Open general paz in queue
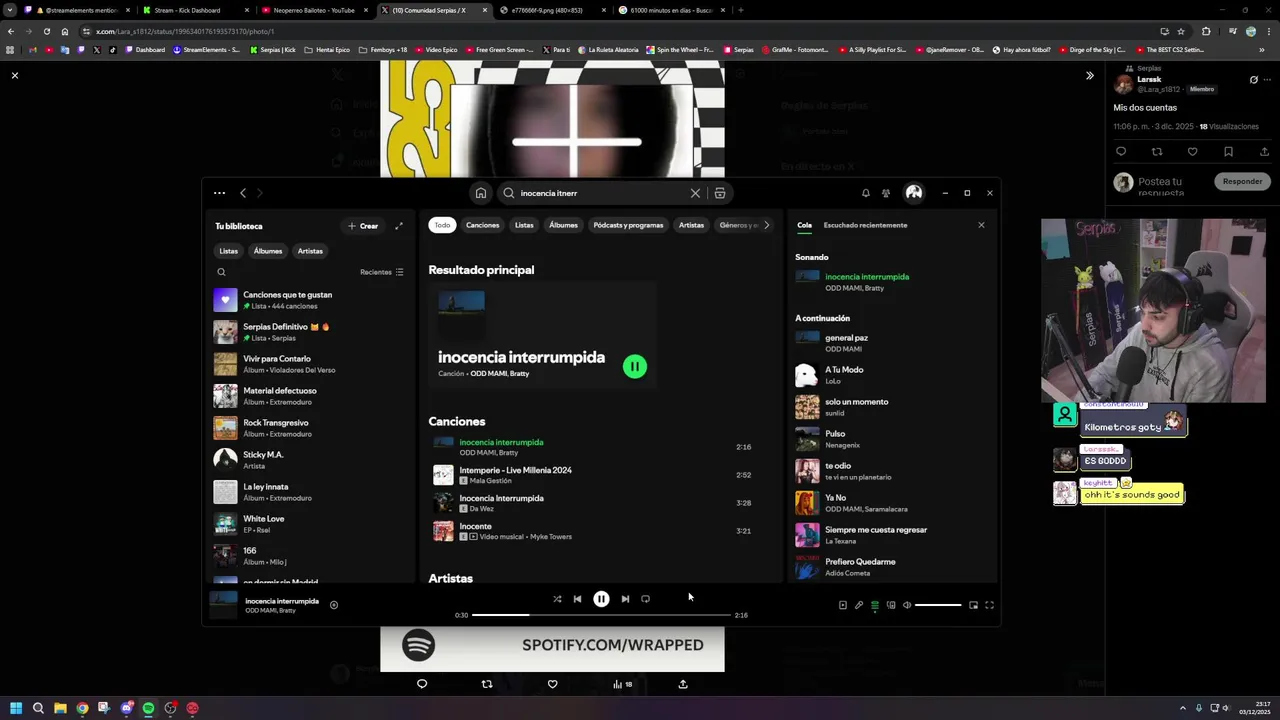The height and width of the screenshot is (720, 1280). (x=890, y=343)
